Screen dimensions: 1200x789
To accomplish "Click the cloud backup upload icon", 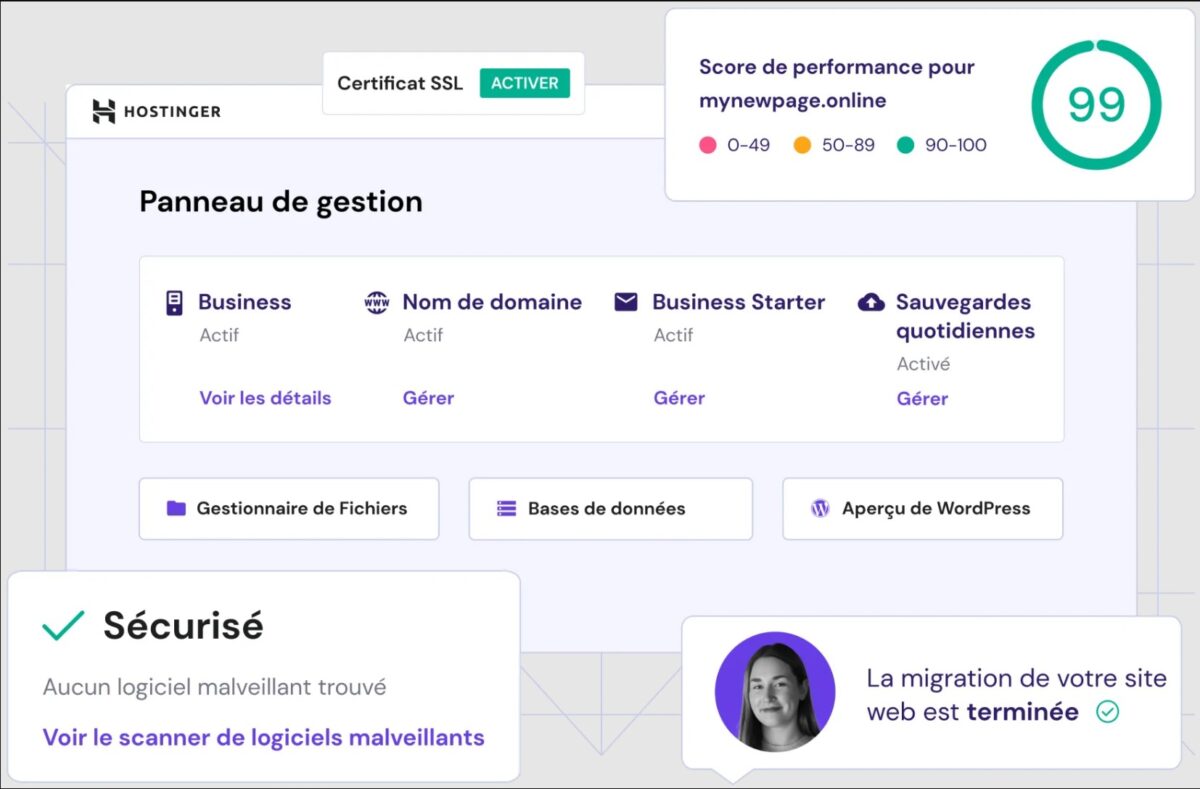I will coord(871,302).
